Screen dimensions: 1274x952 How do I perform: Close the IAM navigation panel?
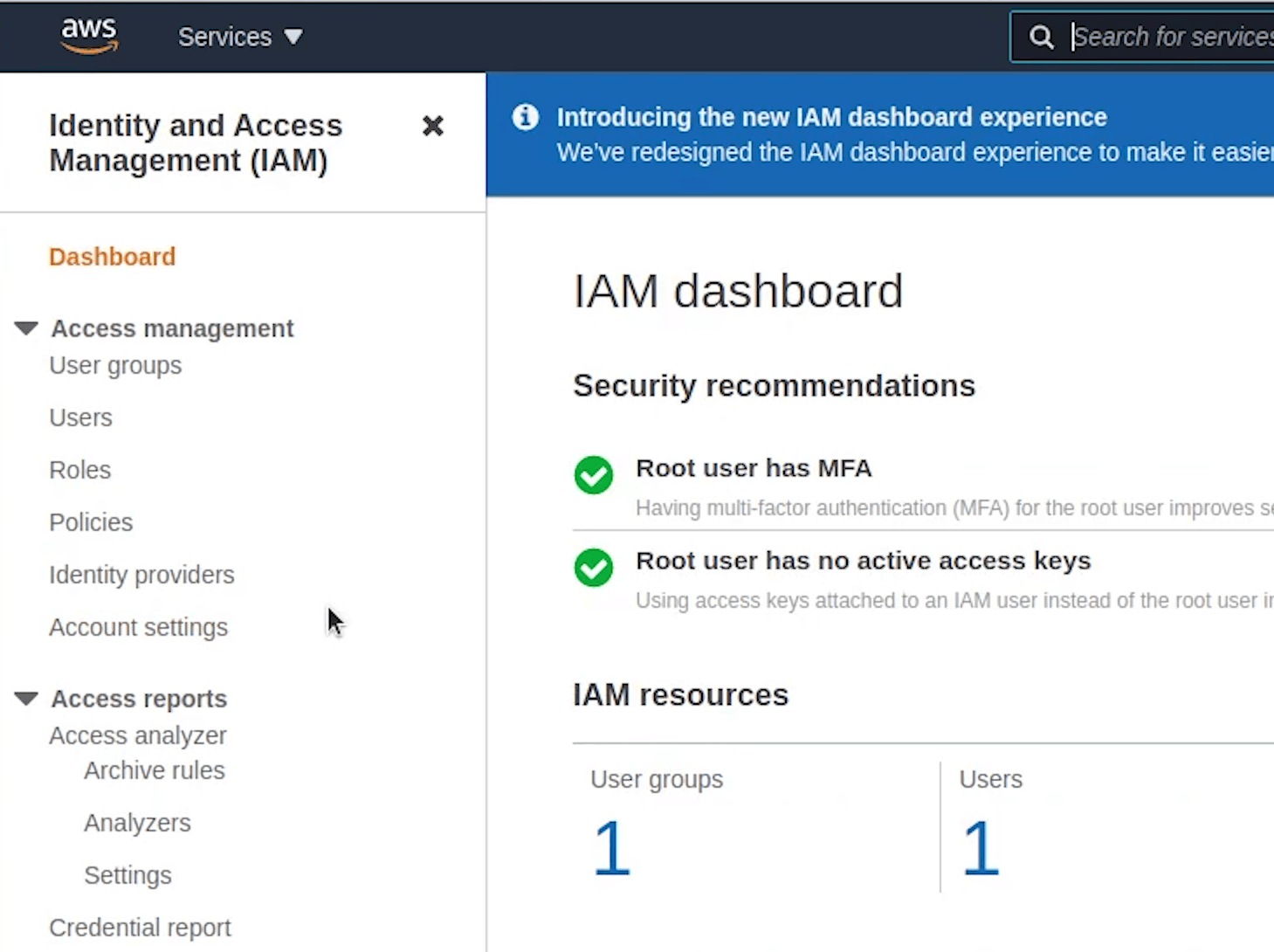[432, 126]
